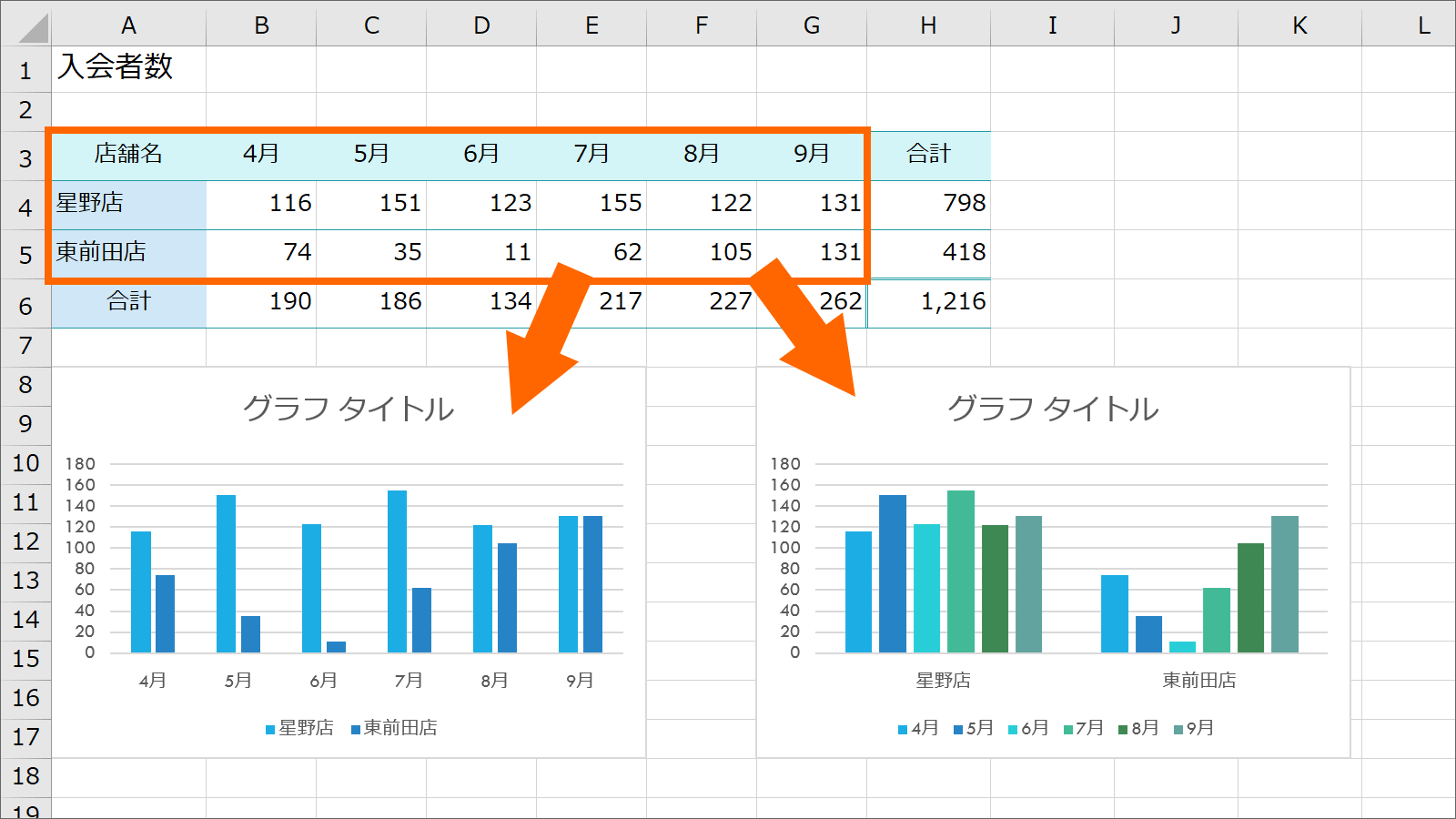Image resolution: width=1456 pixels, height=819 pixels.
Task: Click cell containing 155
Action: (591, 204)
